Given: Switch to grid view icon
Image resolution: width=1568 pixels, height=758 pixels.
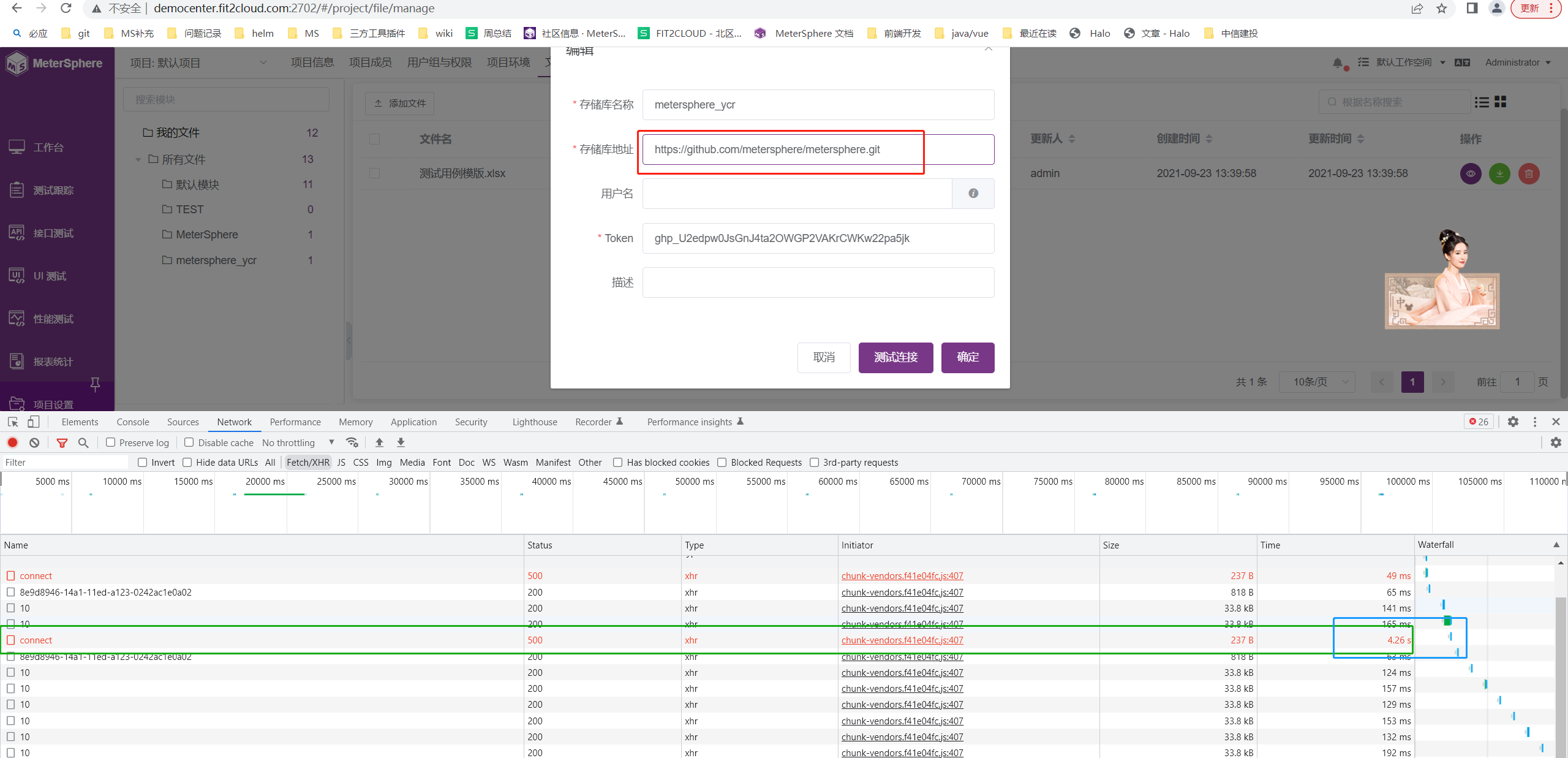Looking at the screenshot, I should point(1500,102).
